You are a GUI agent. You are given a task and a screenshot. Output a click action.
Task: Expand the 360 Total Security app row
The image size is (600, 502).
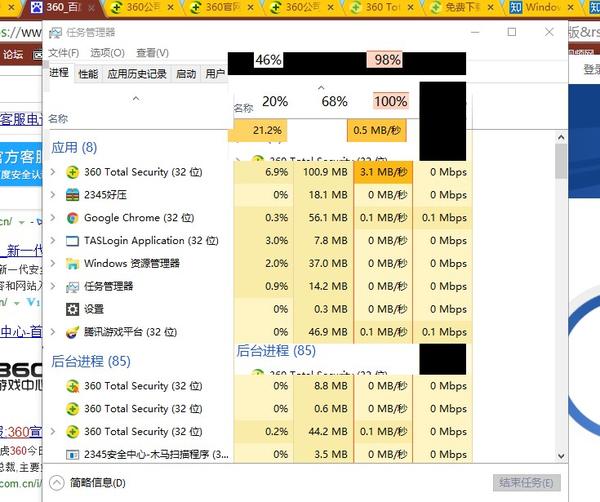(x=53, y=172)
